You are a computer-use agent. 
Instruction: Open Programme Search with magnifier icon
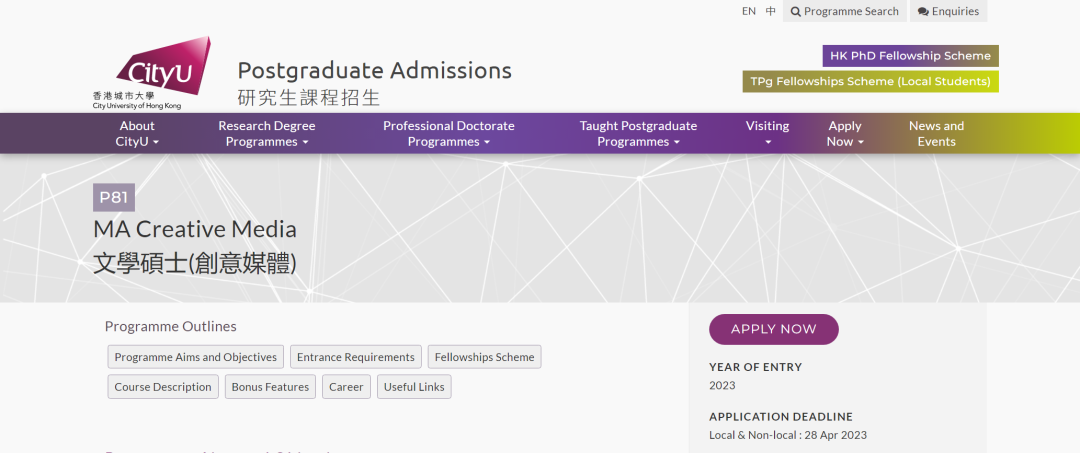click(x=844, y=11)
